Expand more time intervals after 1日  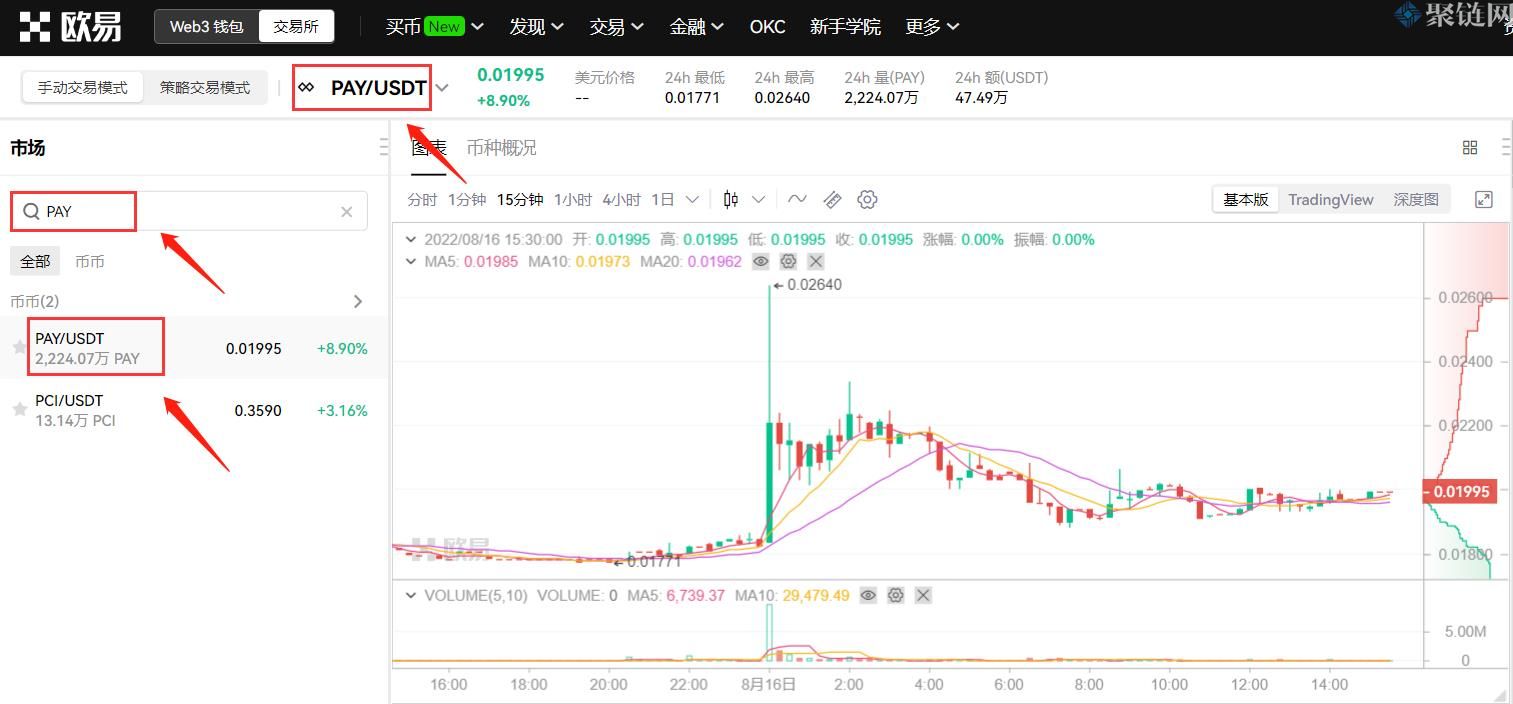tap(692, 199)
